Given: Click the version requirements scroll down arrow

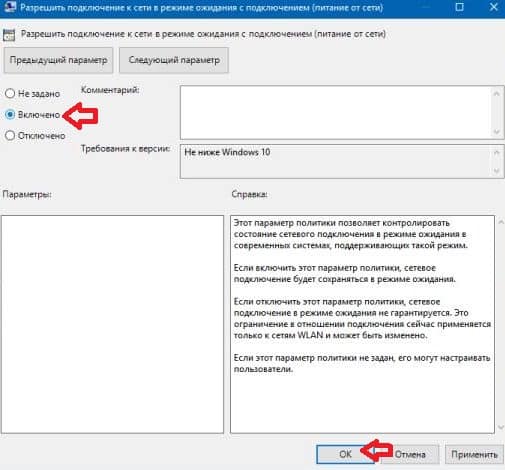Looking at the screenshot, I should click(x=496, y=171).
